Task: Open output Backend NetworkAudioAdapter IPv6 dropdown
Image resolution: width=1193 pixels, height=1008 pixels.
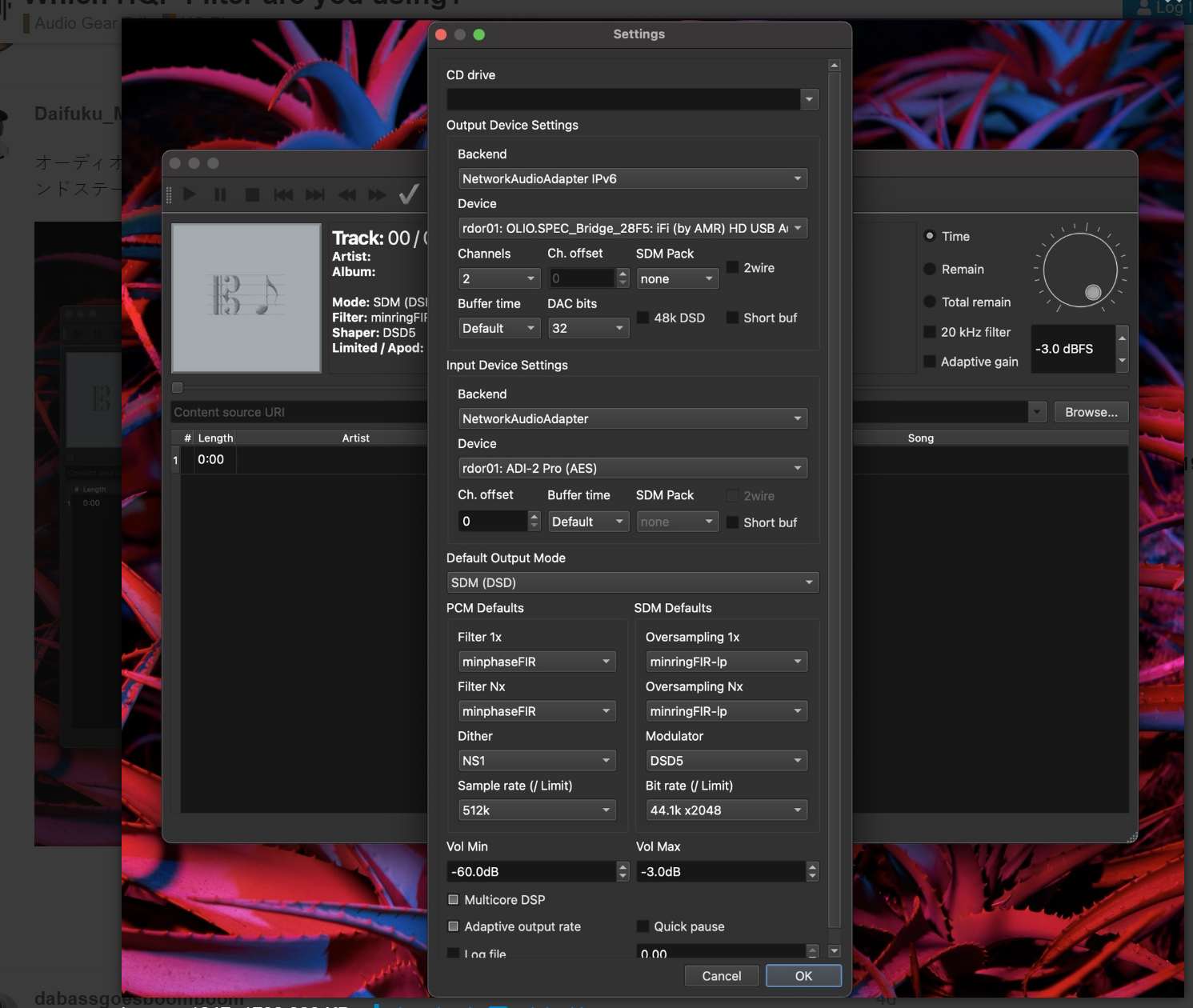Action: click(x=632, y=179)
